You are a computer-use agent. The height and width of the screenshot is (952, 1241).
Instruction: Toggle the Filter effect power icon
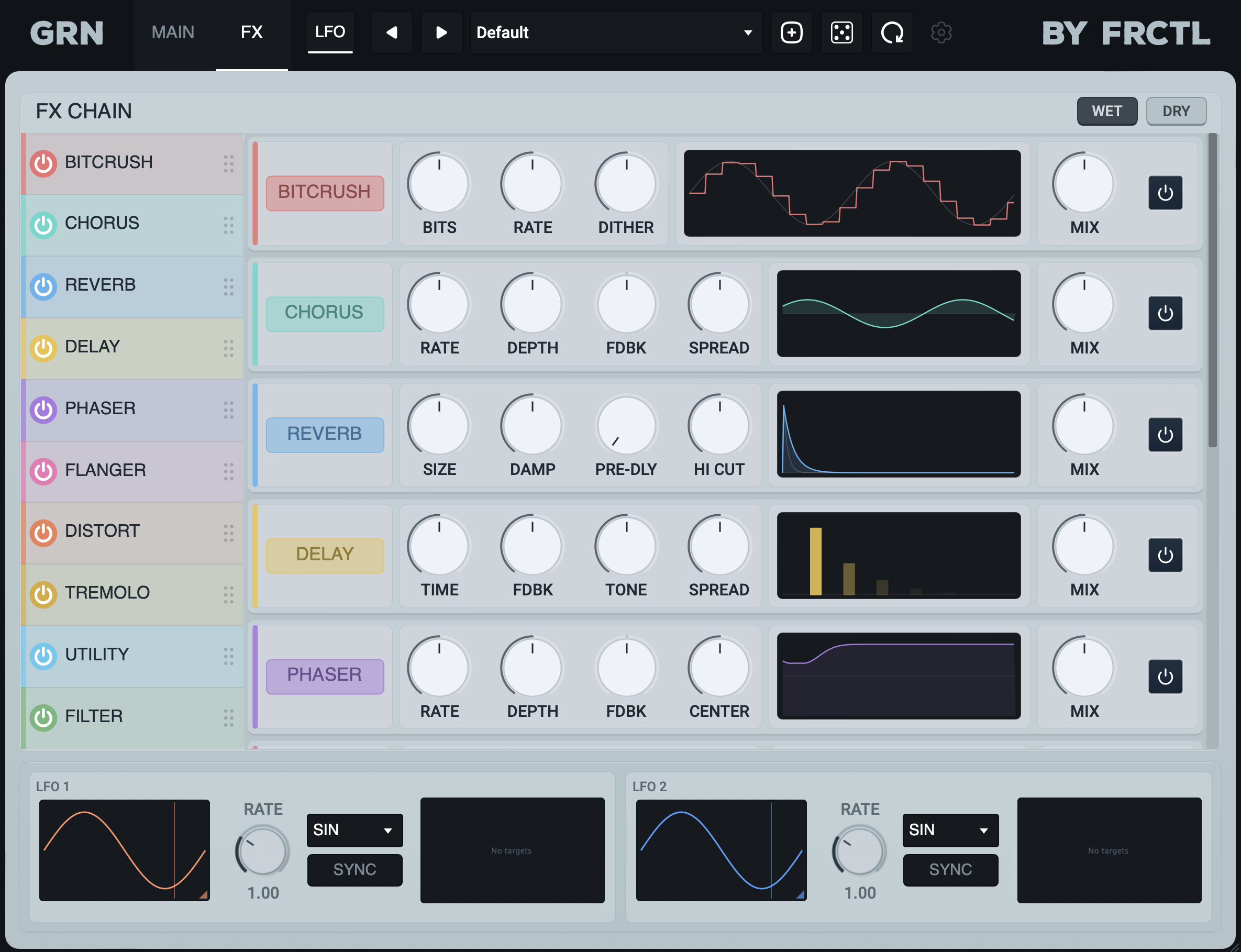[43, 717]
